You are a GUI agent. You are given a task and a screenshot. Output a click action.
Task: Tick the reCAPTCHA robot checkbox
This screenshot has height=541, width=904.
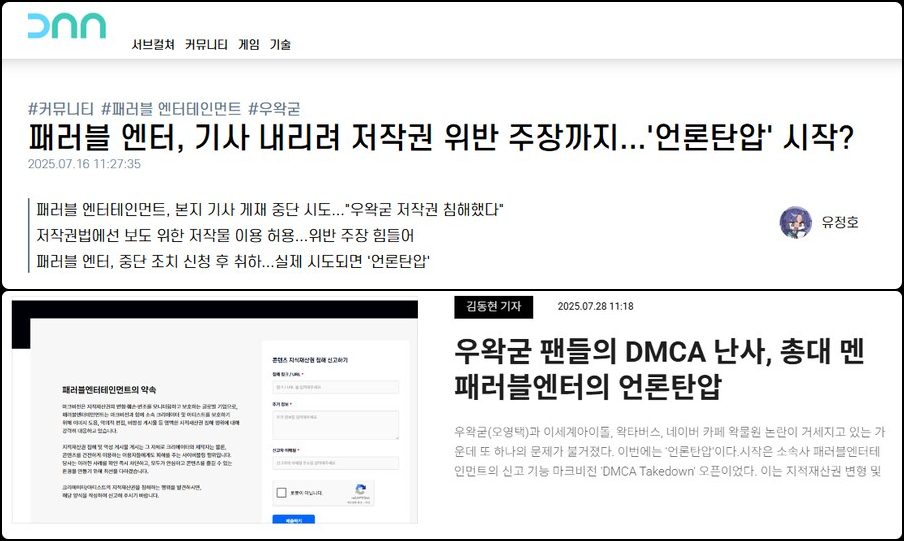tap(282, 493)
